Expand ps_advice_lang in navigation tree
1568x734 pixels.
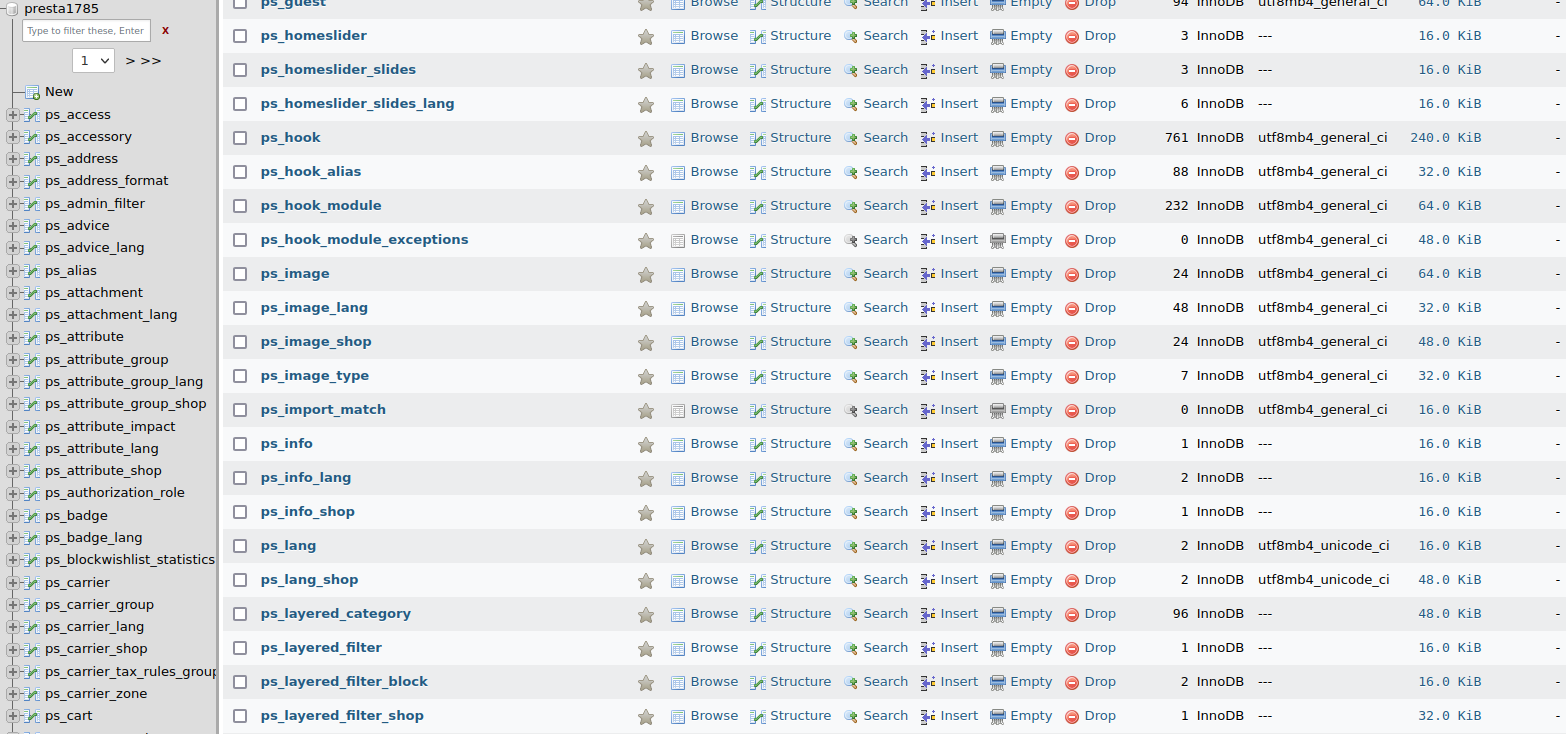pos(13,248)
